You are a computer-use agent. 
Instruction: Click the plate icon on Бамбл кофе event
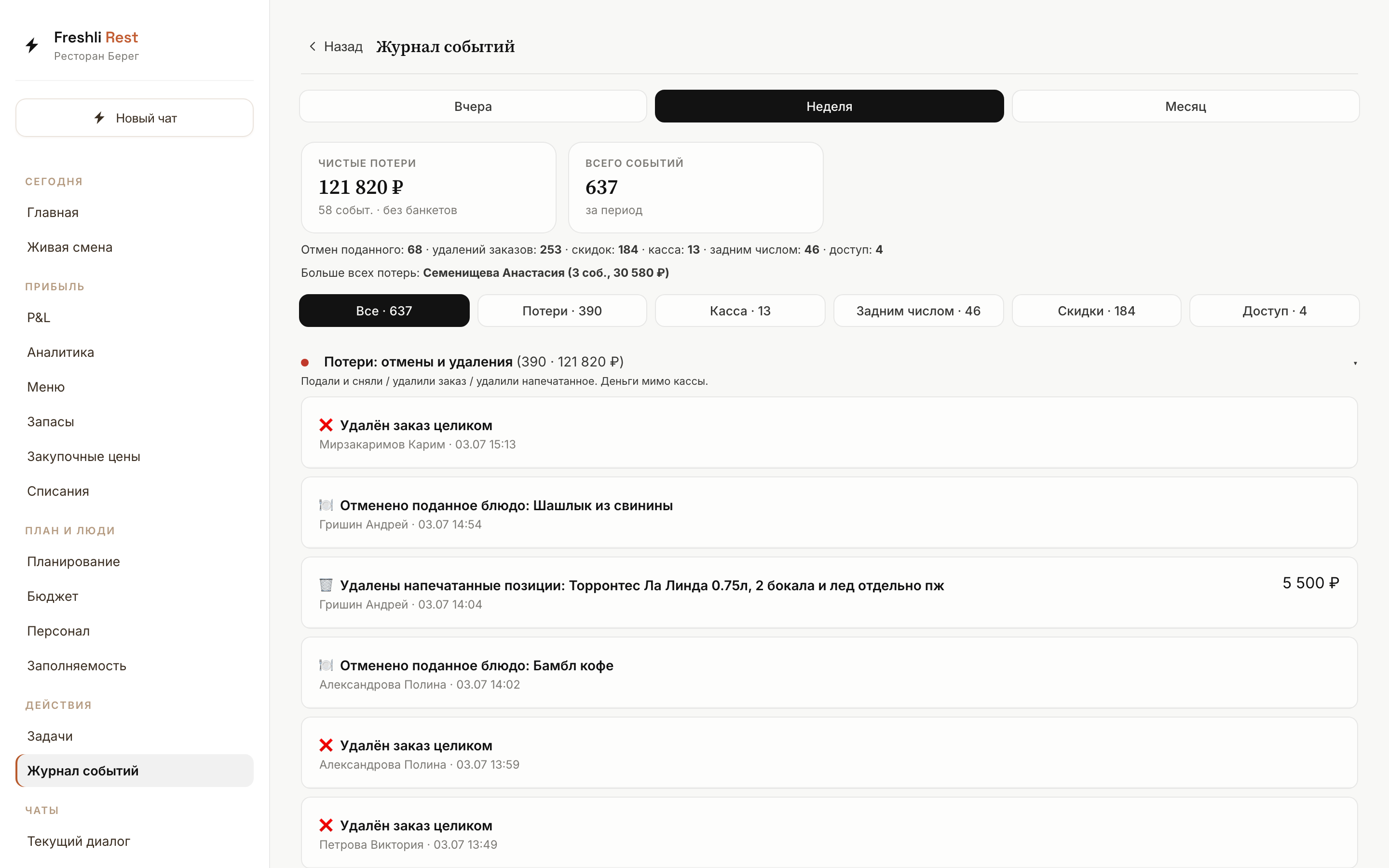click(x=326, y=665)
